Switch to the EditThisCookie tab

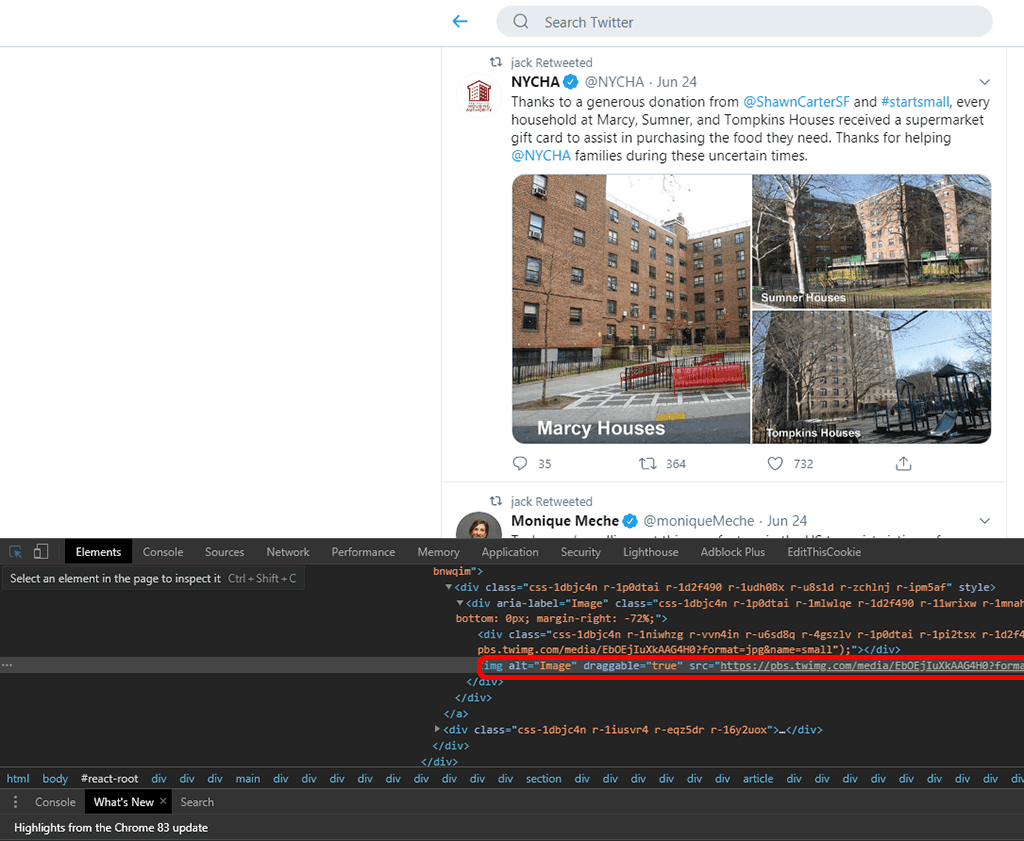(x=824, y=552)
